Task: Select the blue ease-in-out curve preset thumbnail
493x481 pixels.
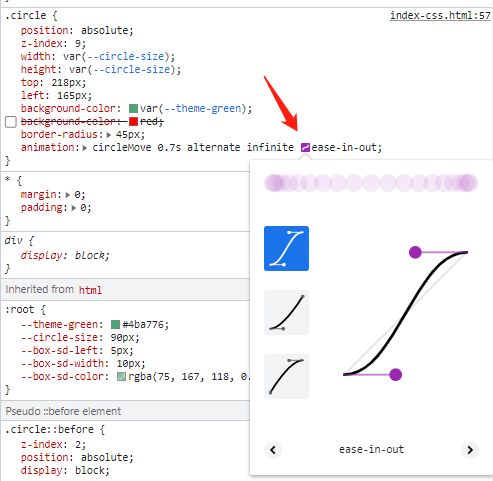Action: (x=286, y=248)
